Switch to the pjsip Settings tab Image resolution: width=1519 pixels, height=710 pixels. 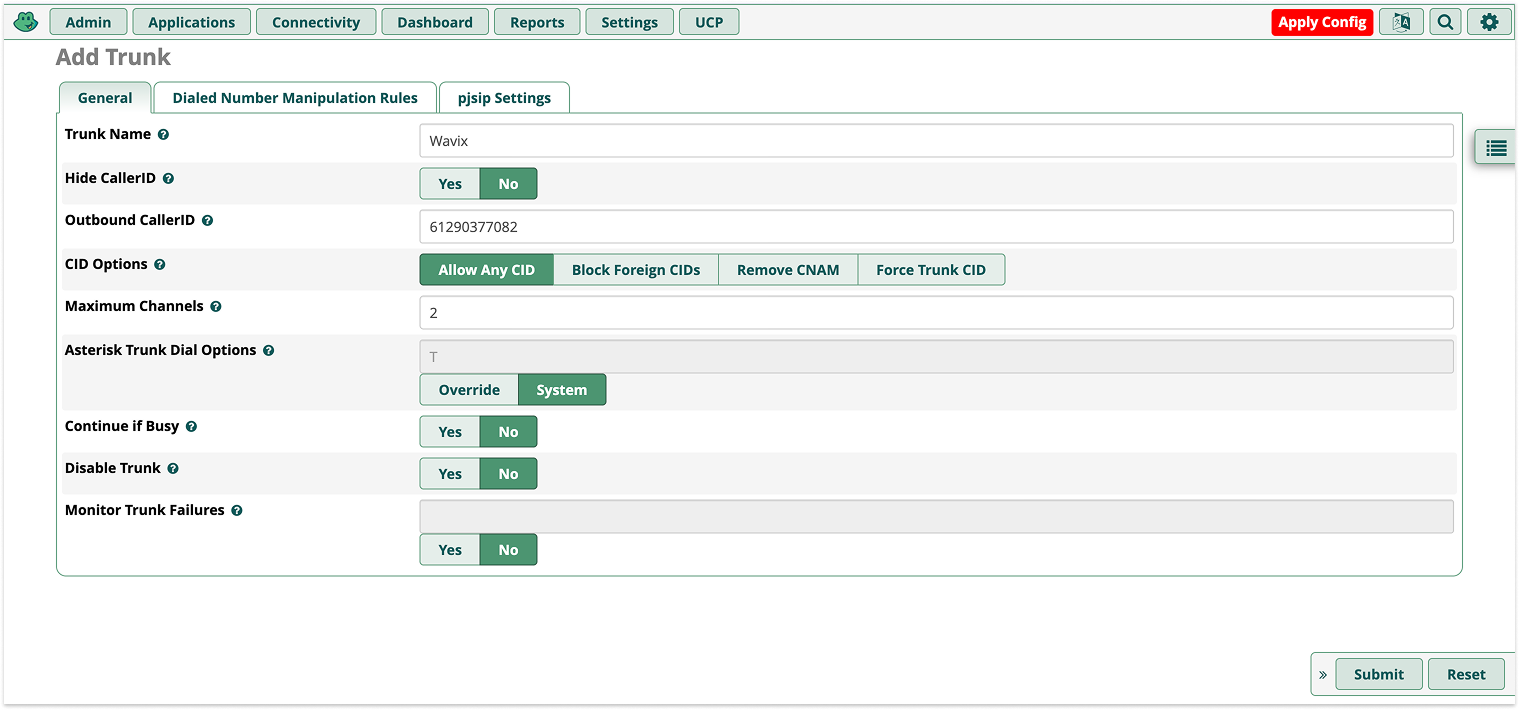click(504, 97)
